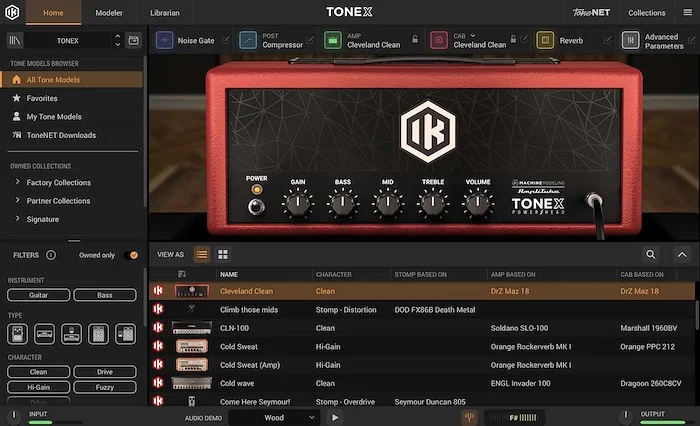700x426 pixels.
Task: Select the Compressor module icon
Action: pos(248,41)
